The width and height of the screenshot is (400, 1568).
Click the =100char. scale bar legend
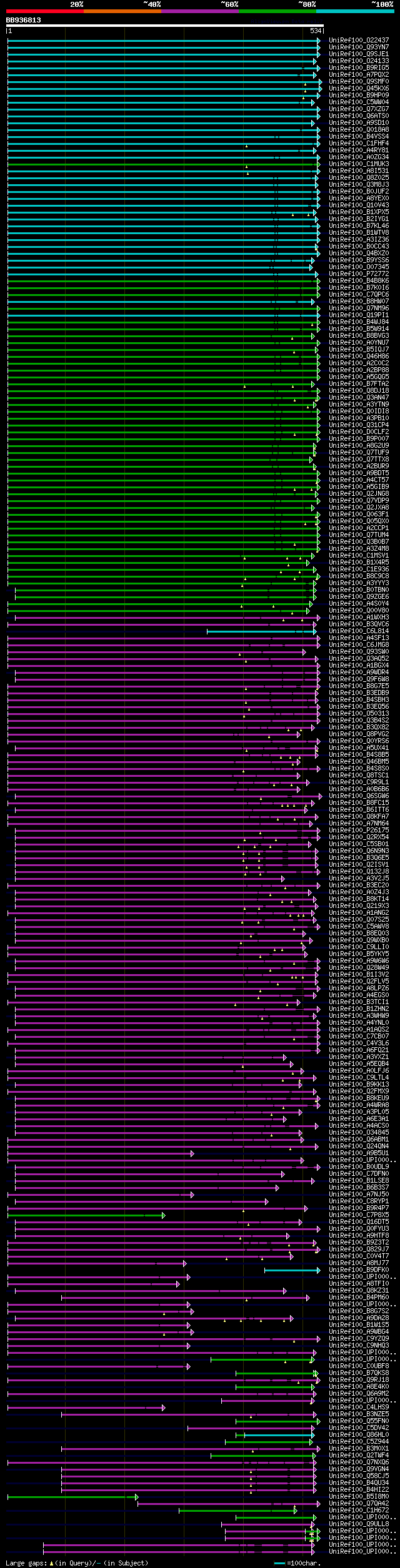point(297,1563)
